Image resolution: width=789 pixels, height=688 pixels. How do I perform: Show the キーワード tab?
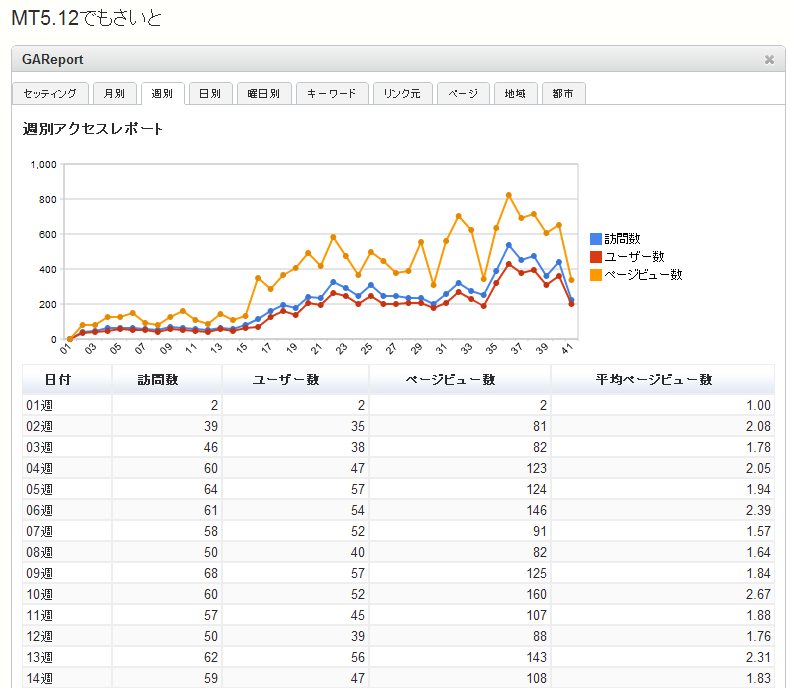tap(332, 94)
